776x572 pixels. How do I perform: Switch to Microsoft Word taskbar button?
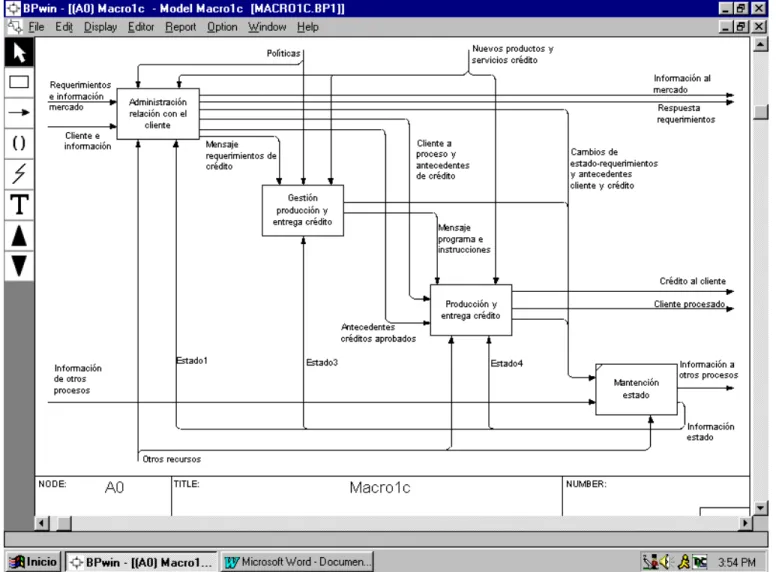point(297,562)
